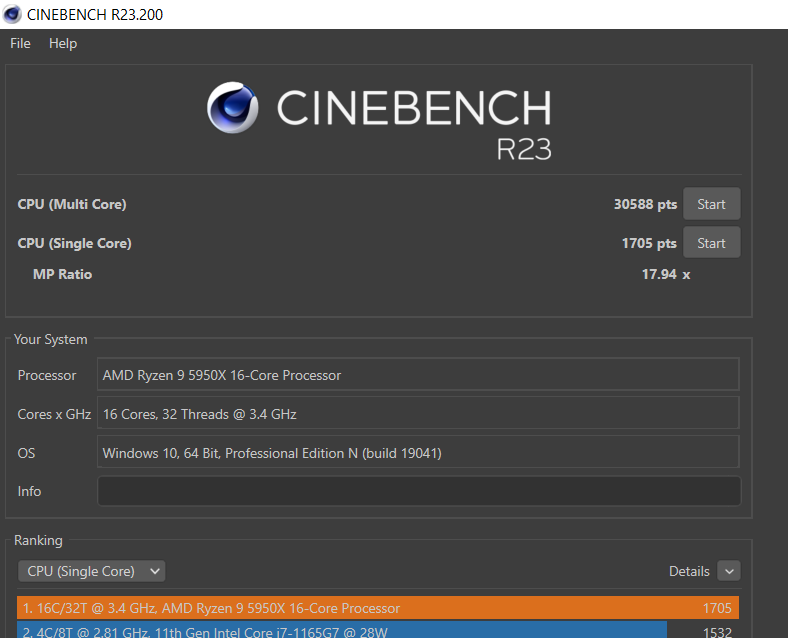
Task: Open the File menu
Action: point(20,44)
